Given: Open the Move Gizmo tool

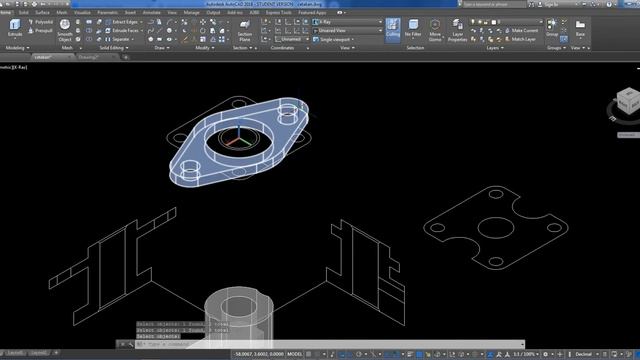Looking at the screenshot, I should click(x=435, y=30).
